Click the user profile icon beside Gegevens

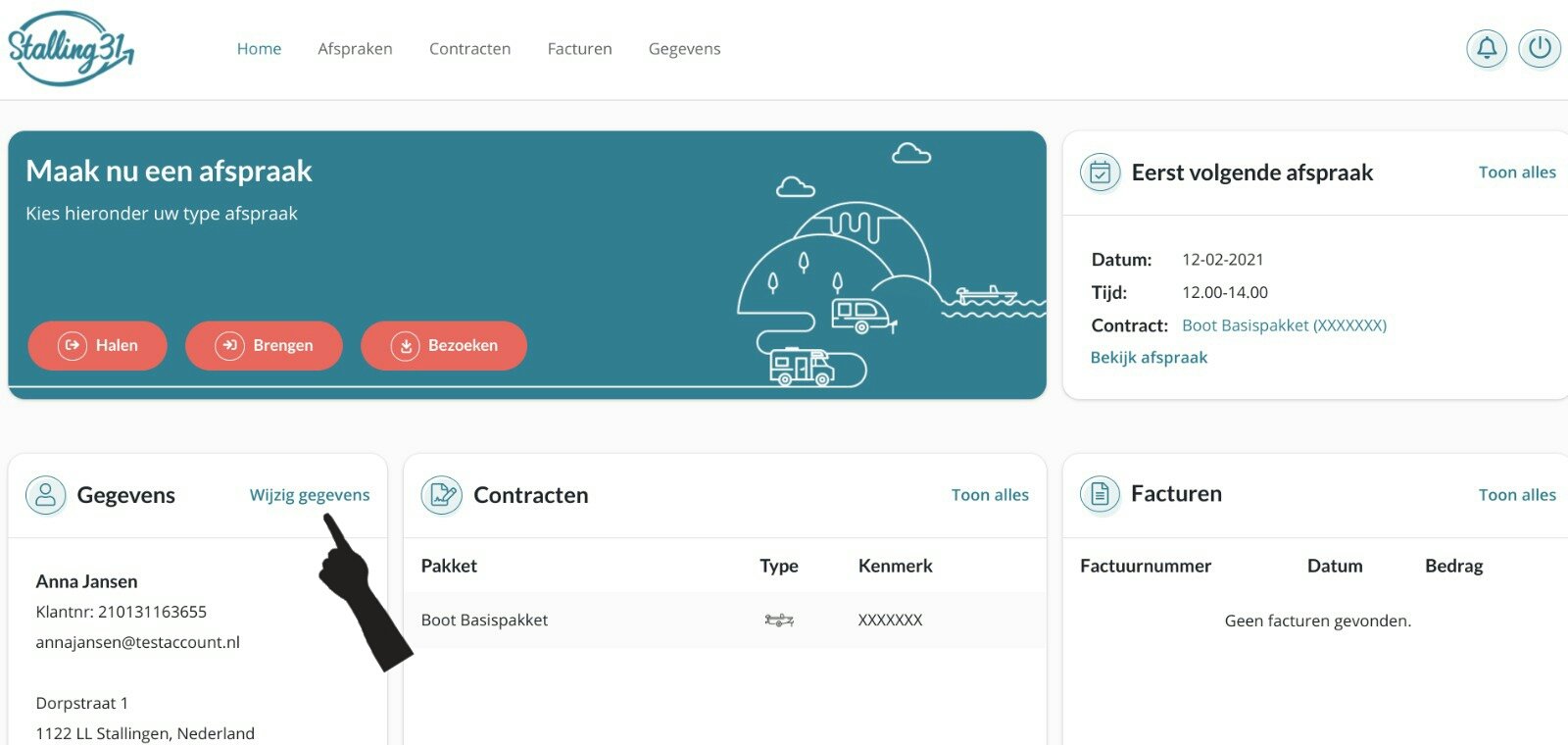tap(45, 496)
